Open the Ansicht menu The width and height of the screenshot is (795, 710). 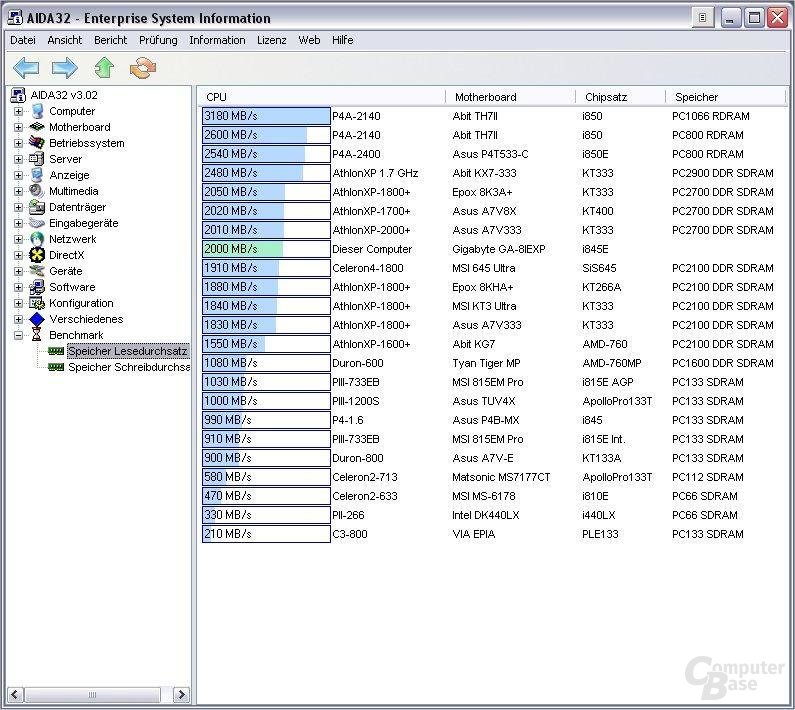click(x=64, y=40)
